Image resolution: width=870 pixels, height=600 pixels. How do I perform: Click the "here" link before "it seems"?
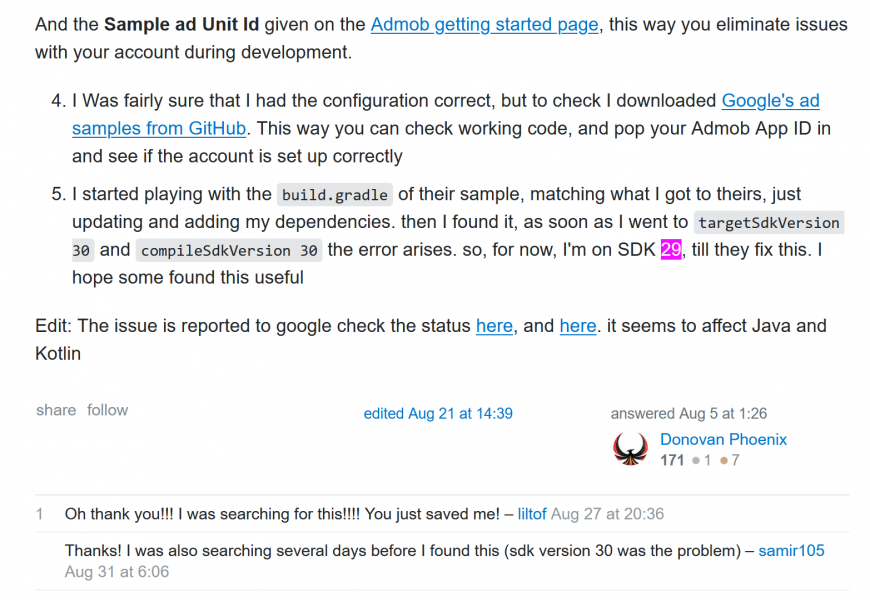578,326
